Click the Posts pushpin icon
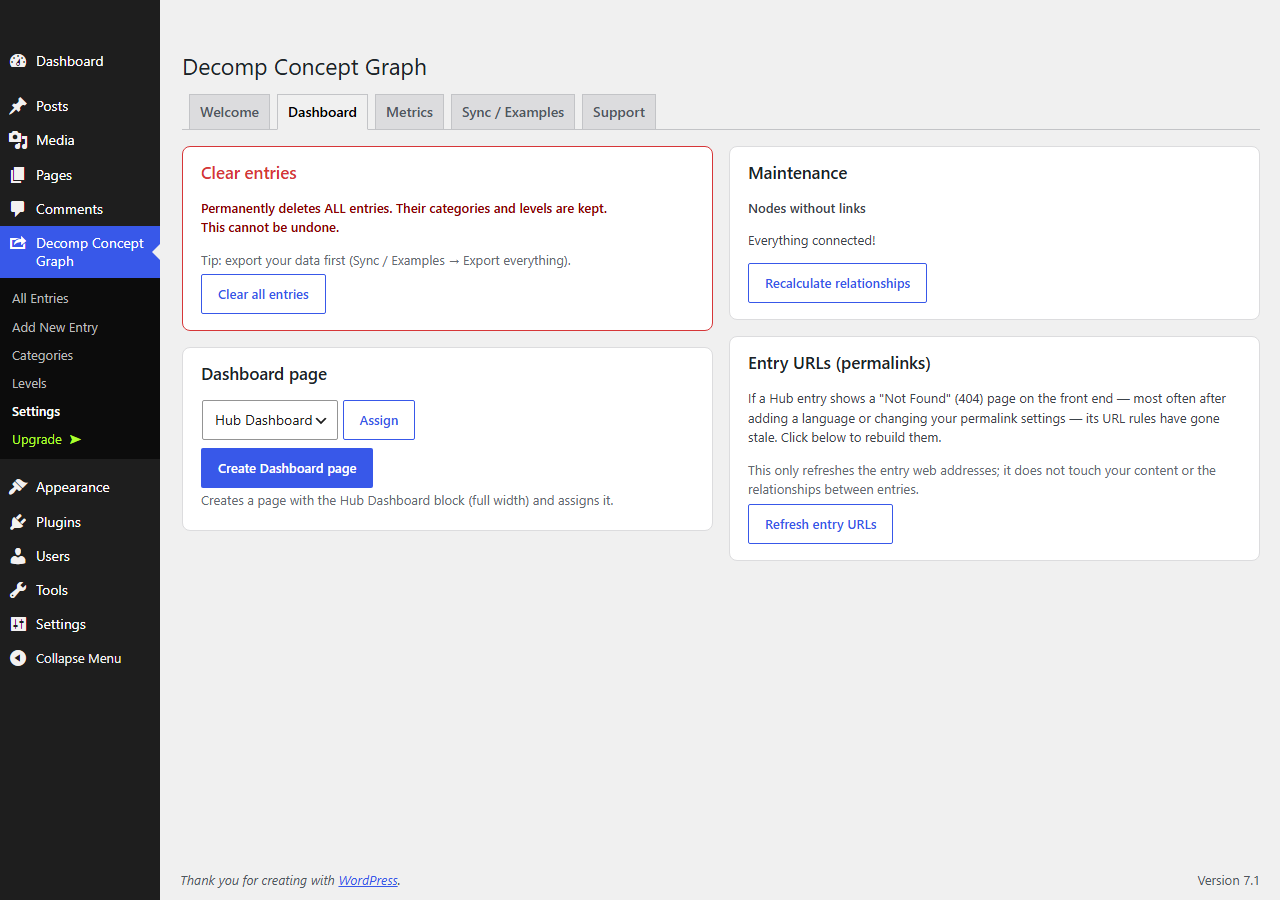This screenshot has width=1280, height=900. (18, 106)
